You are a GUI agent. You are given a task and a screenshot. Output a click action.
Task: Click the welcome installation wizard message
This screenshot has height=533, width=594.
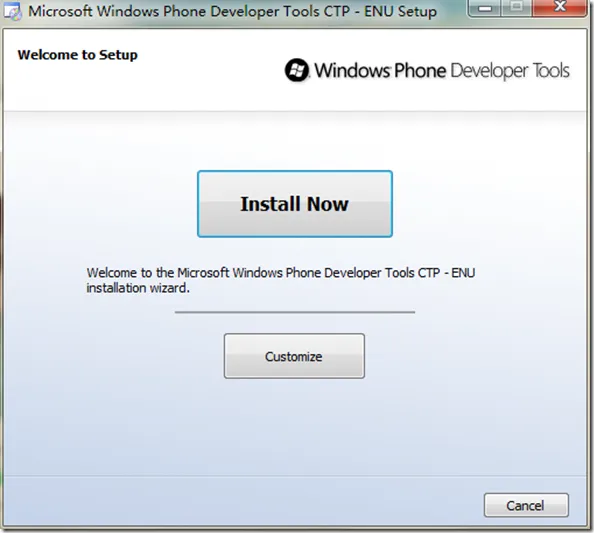click(281, 280)
